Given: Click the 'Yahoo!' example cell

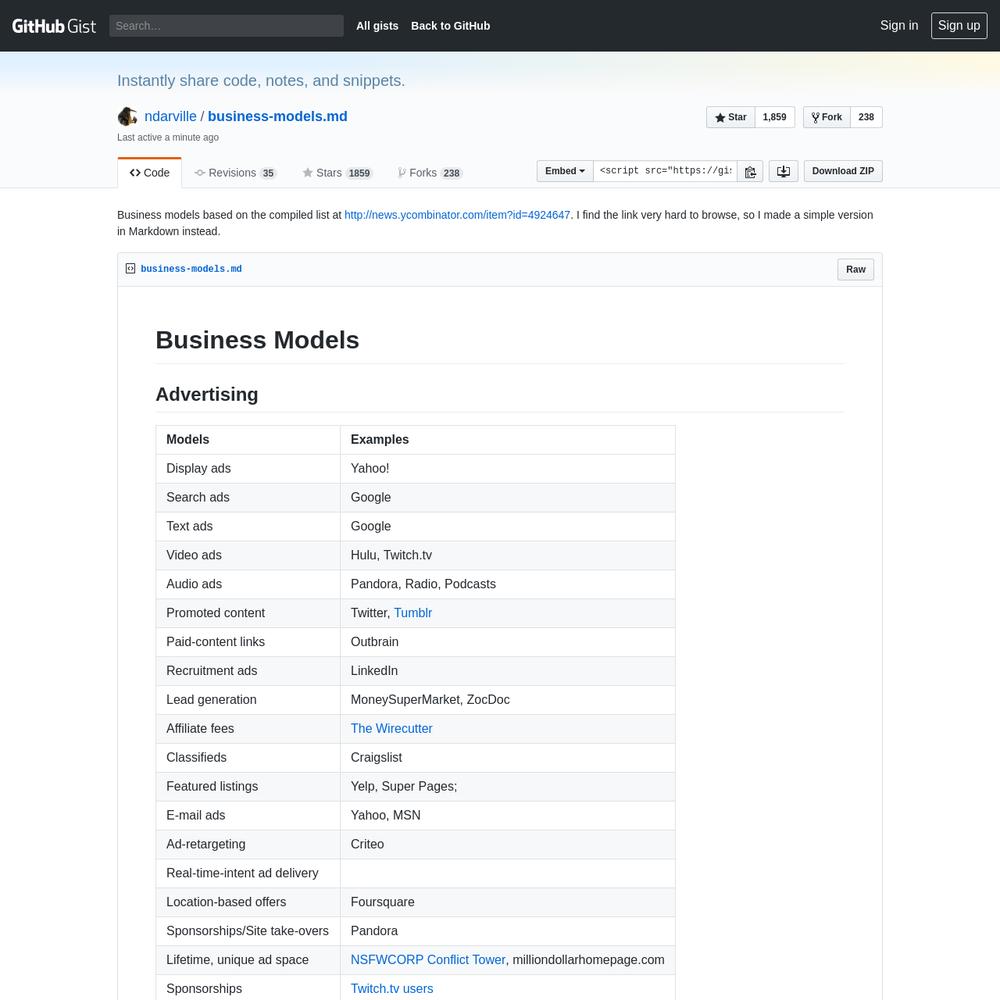Looking at the screenshot, I should 508,469.
